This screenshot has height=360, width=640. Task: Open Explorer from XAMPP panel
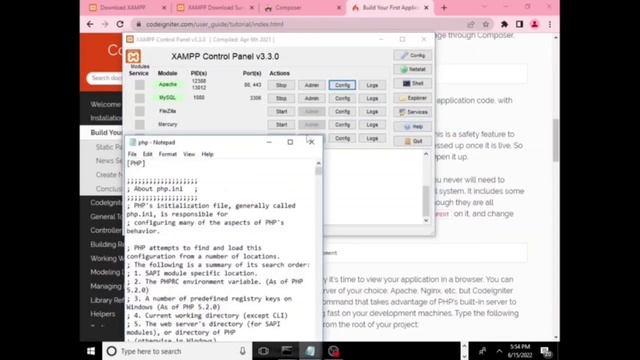coord(413,98)
